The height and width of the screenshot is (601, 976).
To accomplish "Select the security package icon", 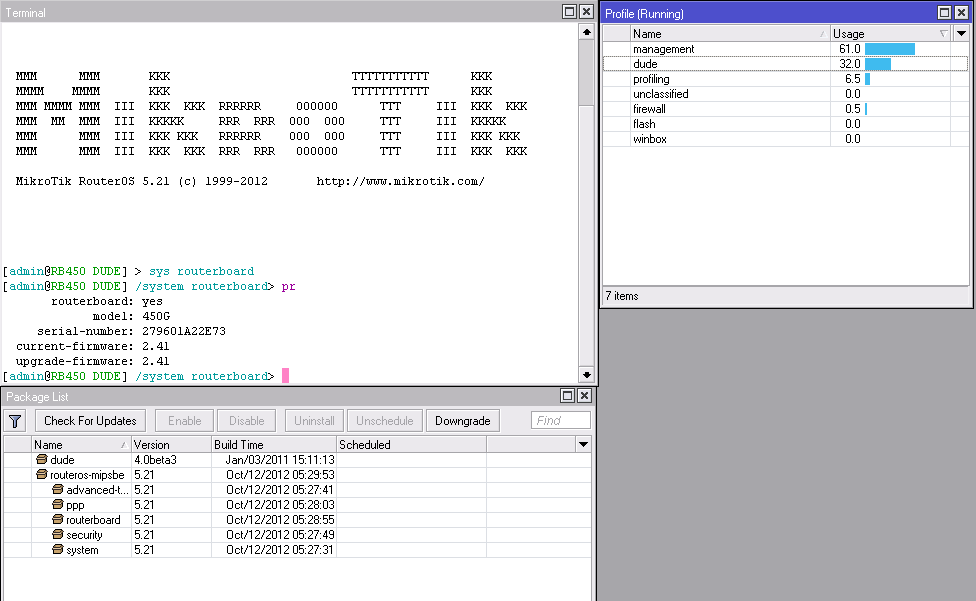I will tap(58, 534).
